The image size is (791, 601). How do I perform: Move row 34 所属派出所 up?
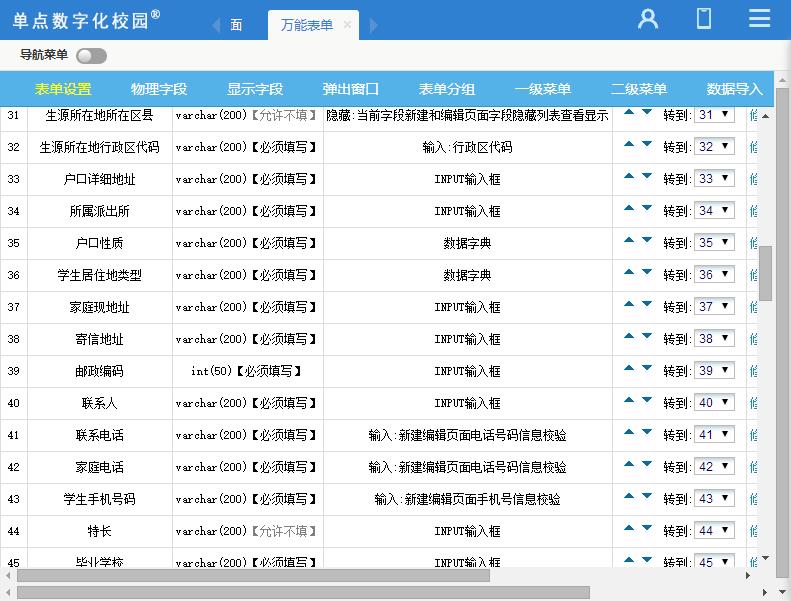[629, 208]
